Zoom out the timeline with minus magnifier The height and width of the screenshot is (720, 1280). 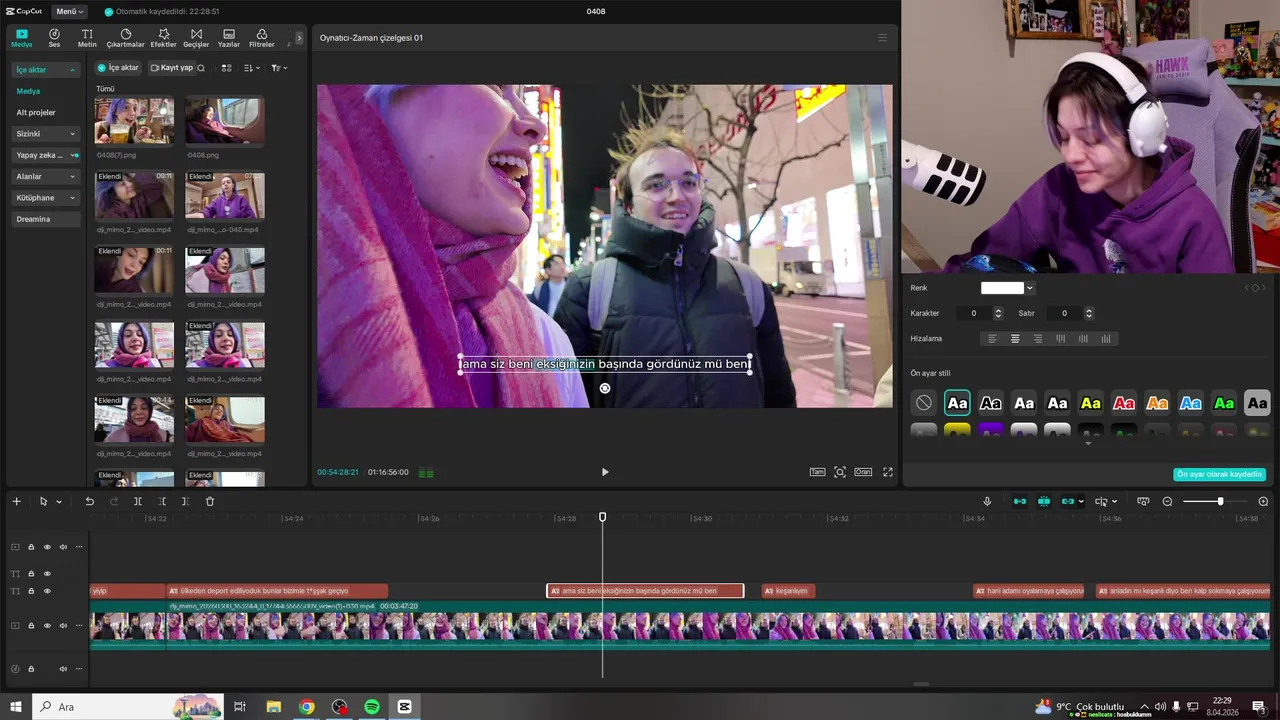click(x=1167, y=501)
